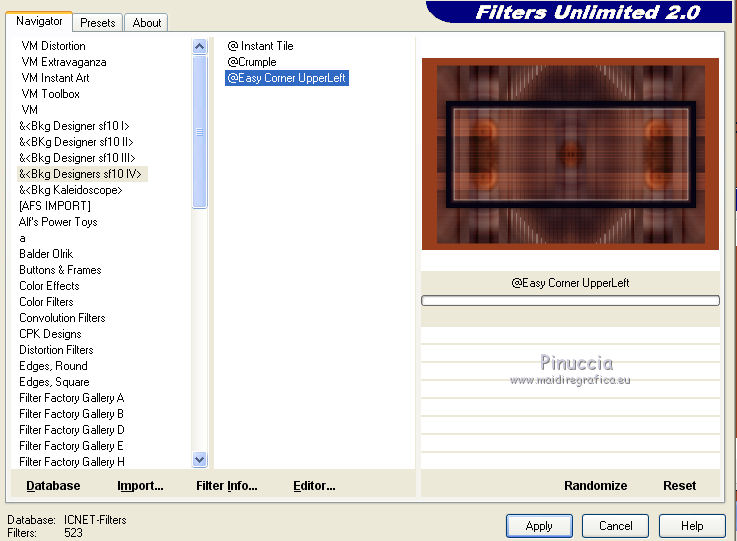This screenshot has width=737, height=541.
Task: Click the empty parameter slider bar
Action: coord(570,300)
